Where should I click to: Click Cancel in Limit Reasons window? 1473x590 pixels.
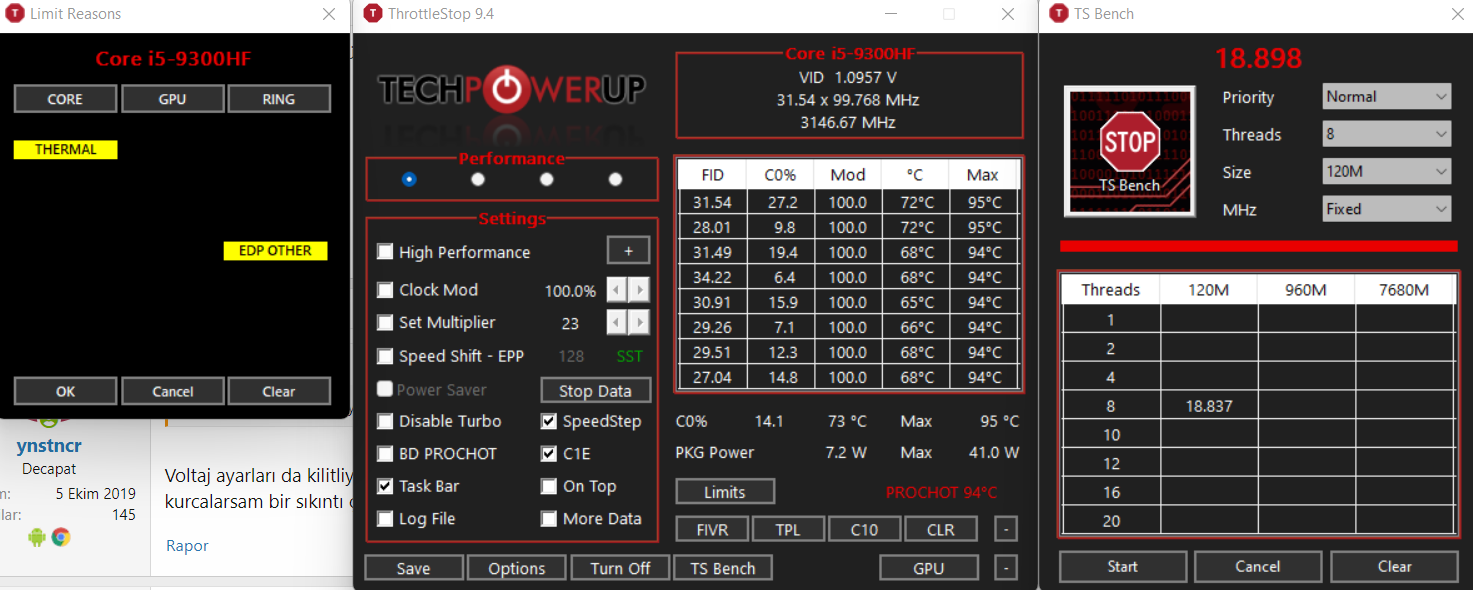coord(172,391)
